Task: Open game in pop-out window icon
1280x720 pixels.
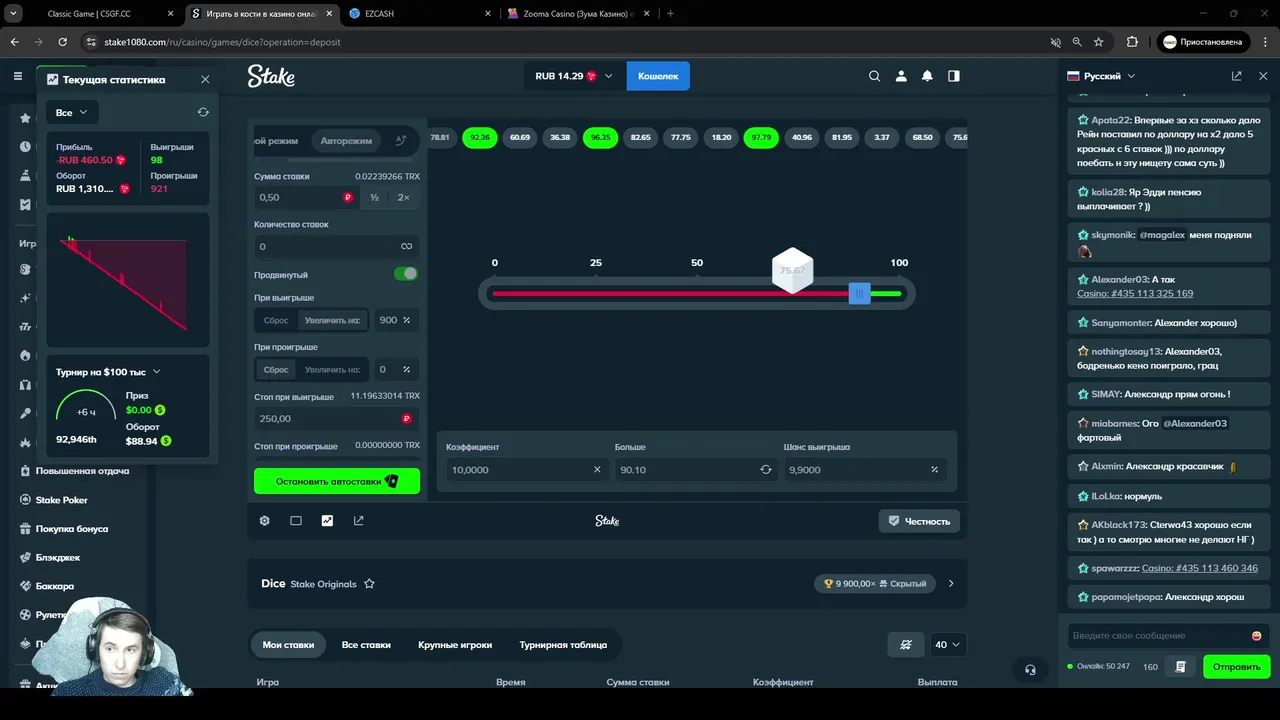Action: (x=358, y=521)
